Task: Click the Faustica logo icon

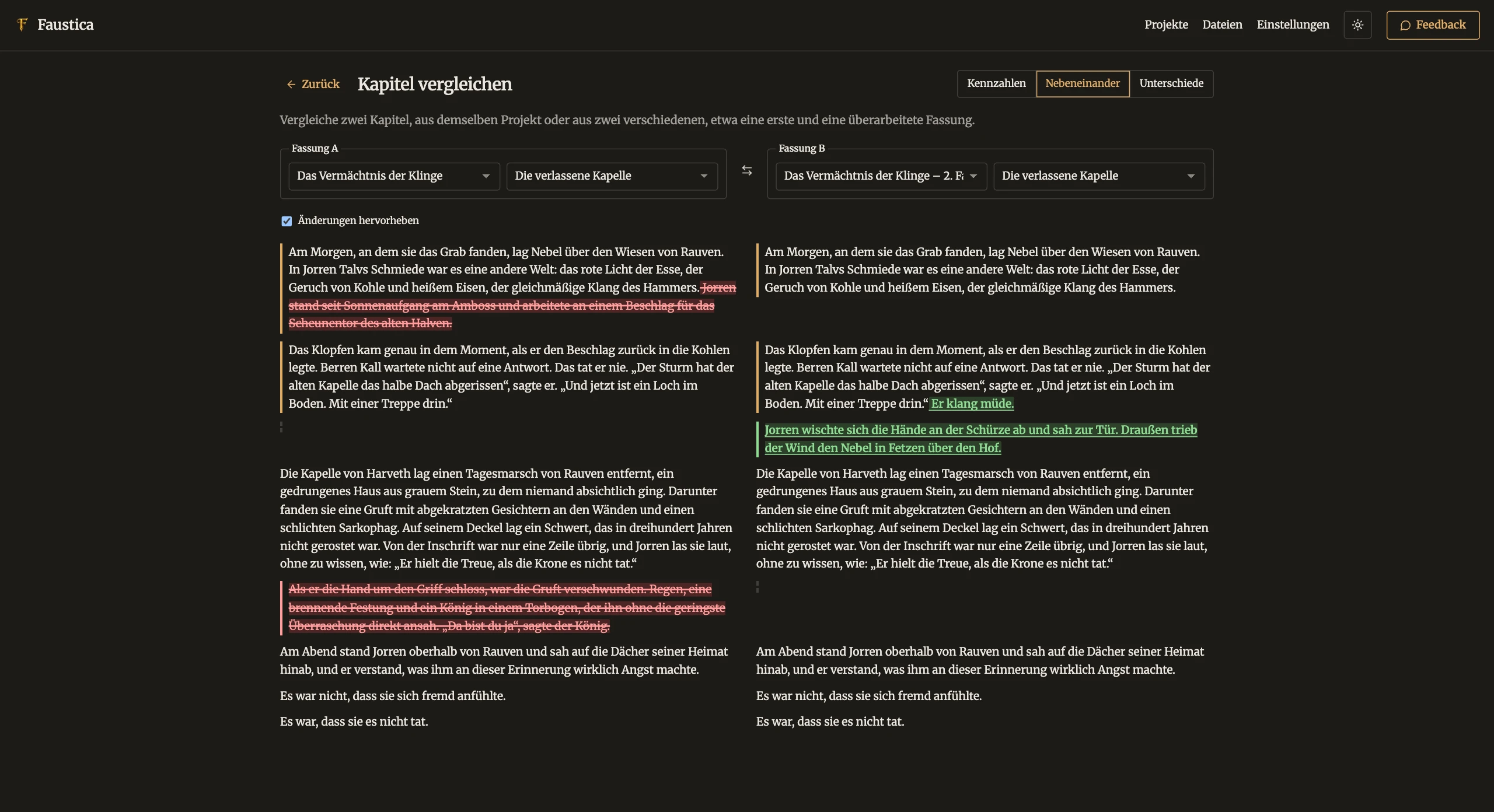Action: (x=22, y=24)
